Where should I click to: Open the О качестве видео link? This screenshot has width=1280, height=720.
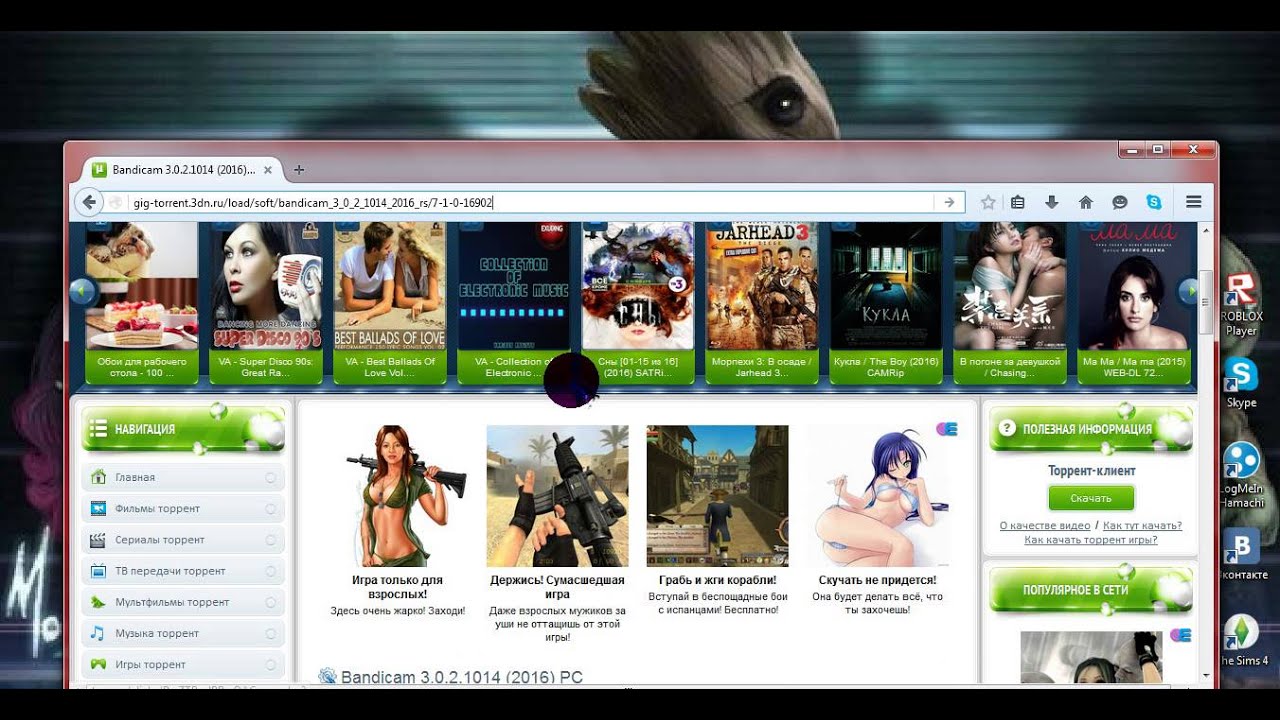[1045, 525]
